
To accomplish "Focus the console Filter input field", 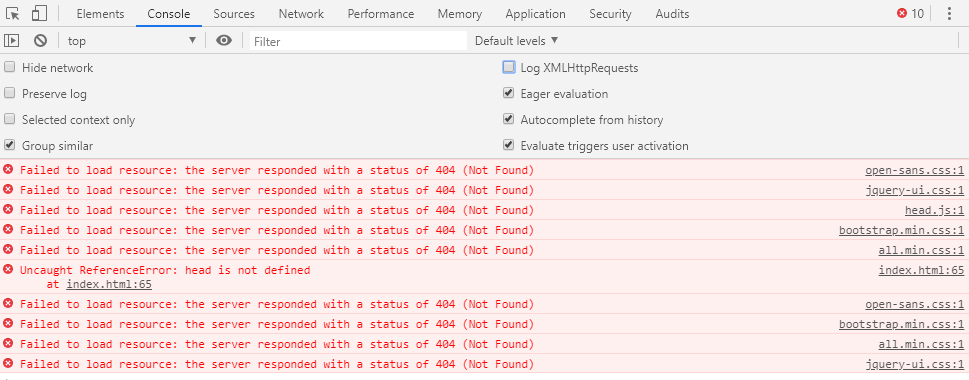I will click(358, 41).
